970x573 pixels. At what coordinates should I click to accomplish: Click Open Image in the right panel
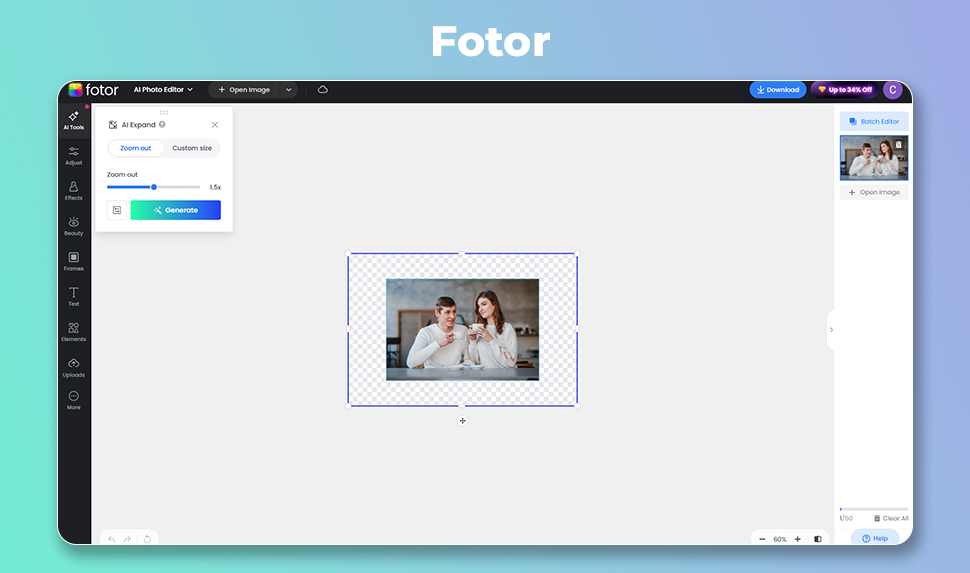(873, 192)
